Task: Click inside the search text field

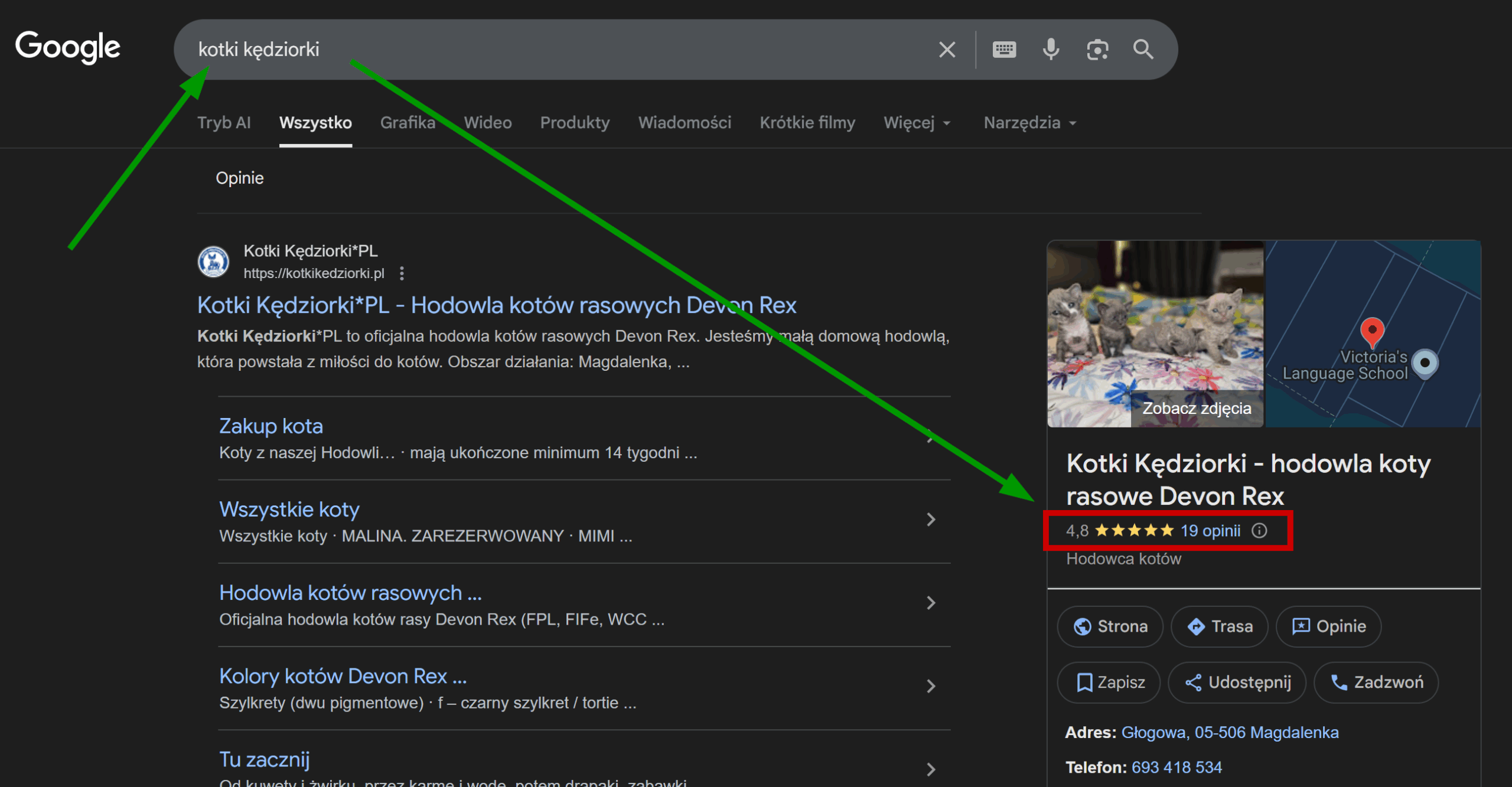Action: (x=532, y=50)
